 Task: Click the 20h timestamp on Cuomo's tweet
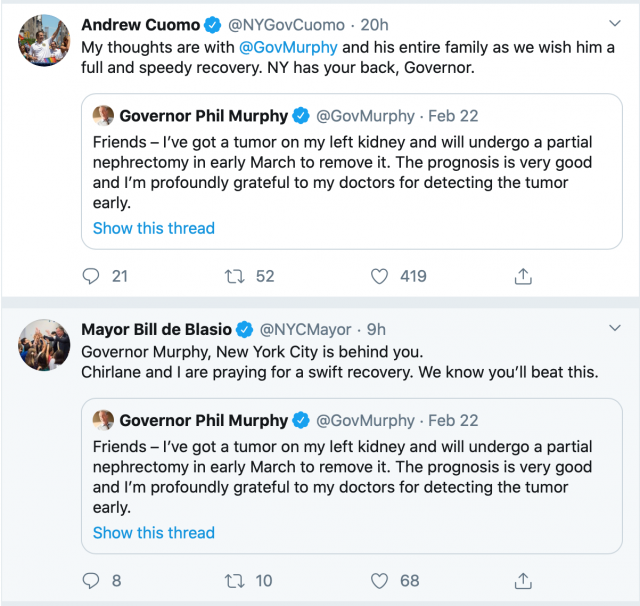click(373, 24)
